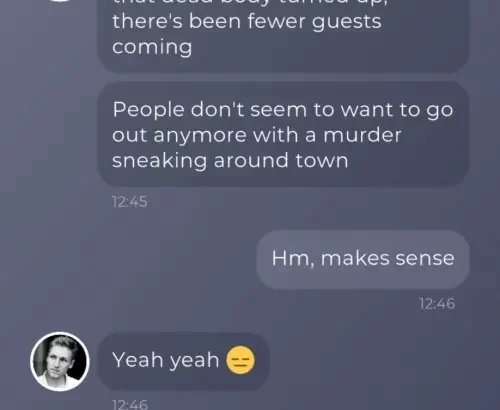The width and height of the screenshot is (500, 410).
Task: Tap the word "anymore" in the message
Action: (200, 136)
